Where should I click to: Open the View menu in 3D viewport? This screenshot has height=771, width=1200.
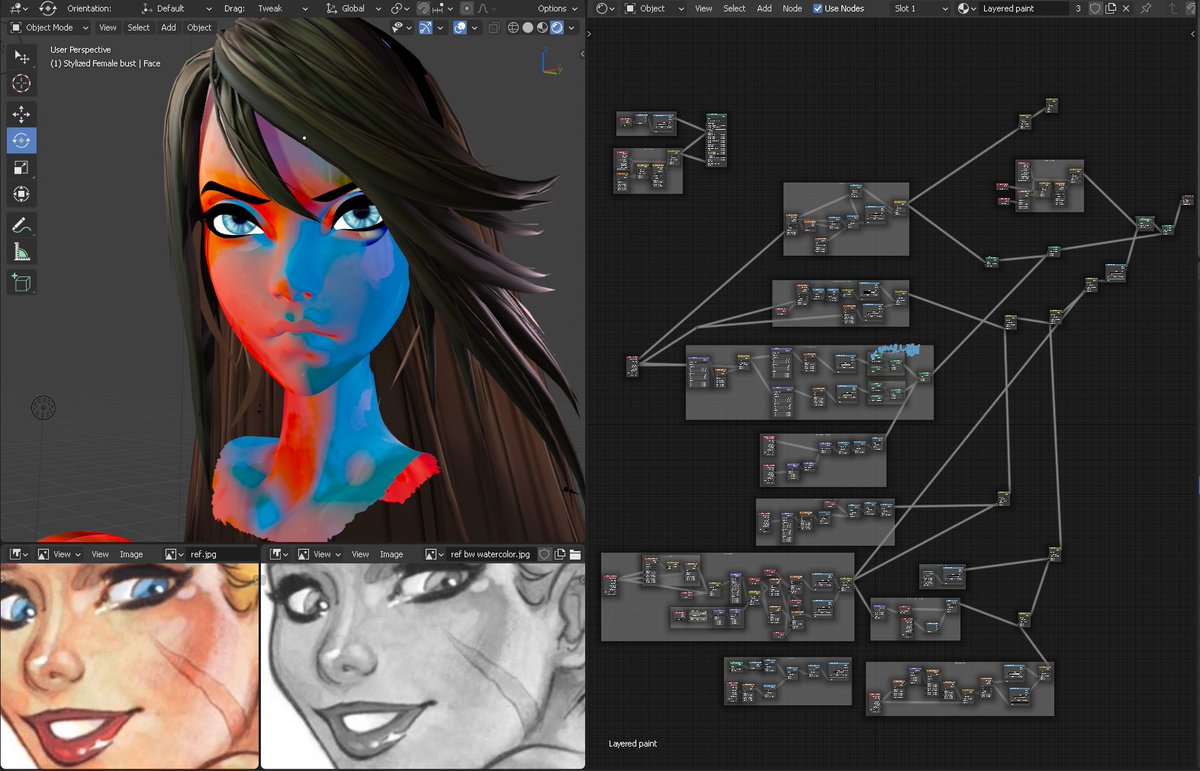107,27
